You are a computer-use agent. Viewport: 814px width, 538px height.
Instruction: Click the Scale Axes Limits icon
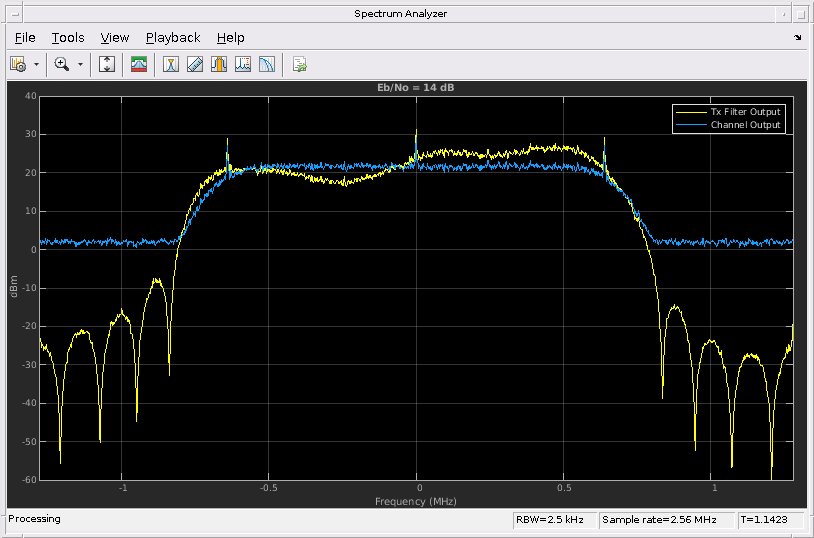point(108,64)
